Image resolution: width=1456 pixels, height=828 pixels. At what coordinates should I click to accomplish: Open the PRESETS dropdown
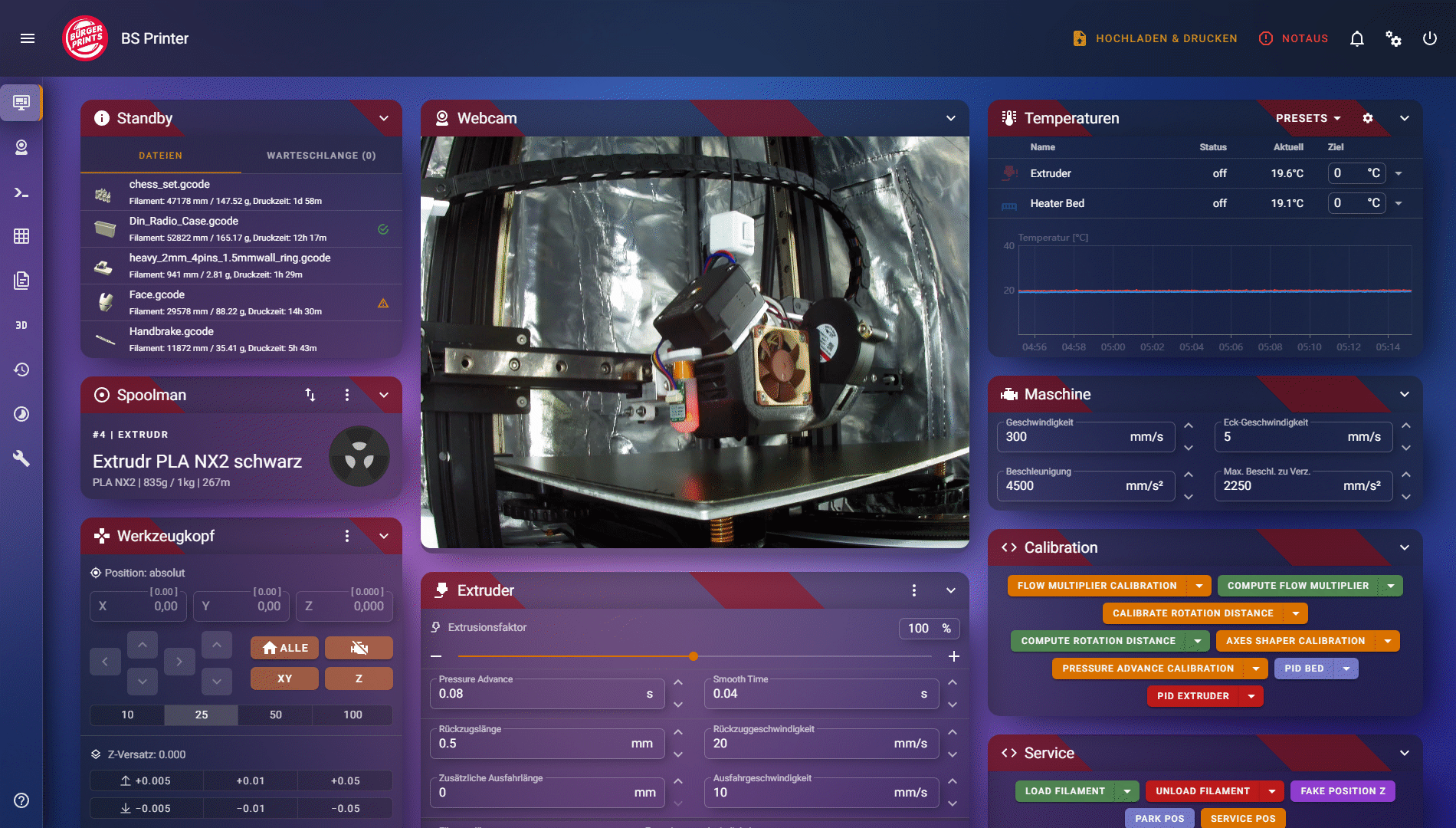[1307, 118]
